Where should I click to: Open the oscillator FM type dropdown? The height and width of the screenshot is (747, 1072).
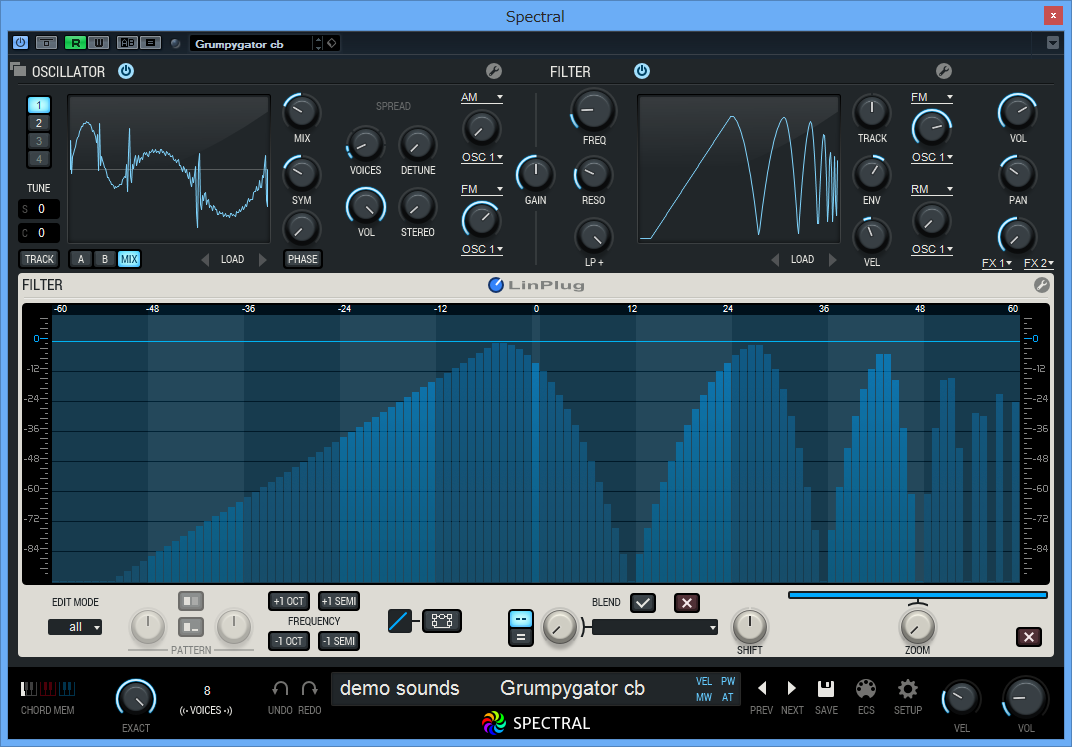point(482,189)
